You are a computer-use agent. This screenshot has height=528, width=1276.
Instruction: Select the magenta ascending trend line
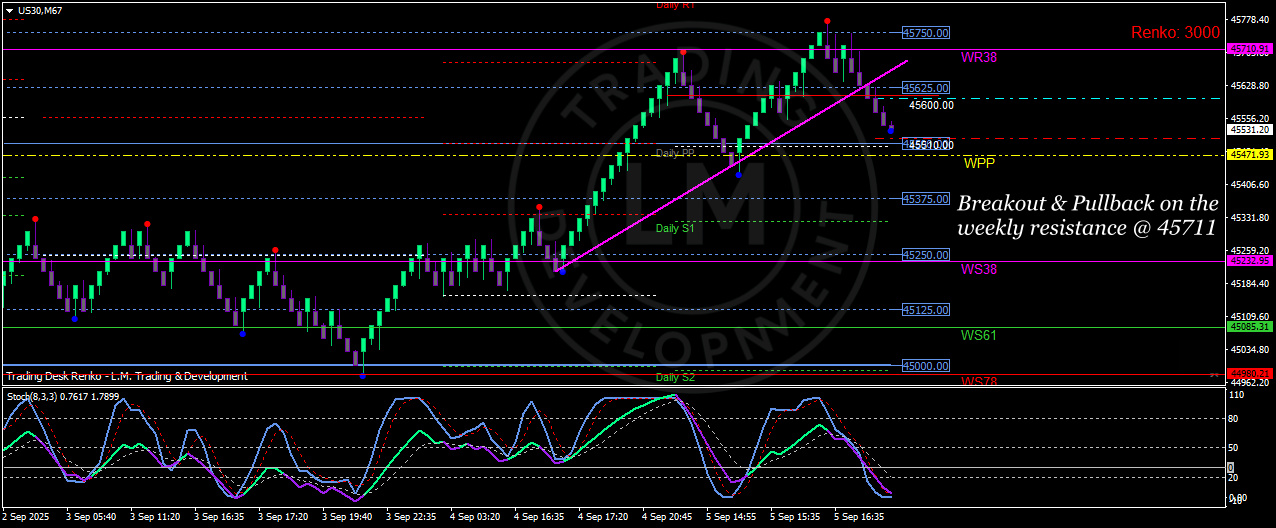tap(731, 165)
